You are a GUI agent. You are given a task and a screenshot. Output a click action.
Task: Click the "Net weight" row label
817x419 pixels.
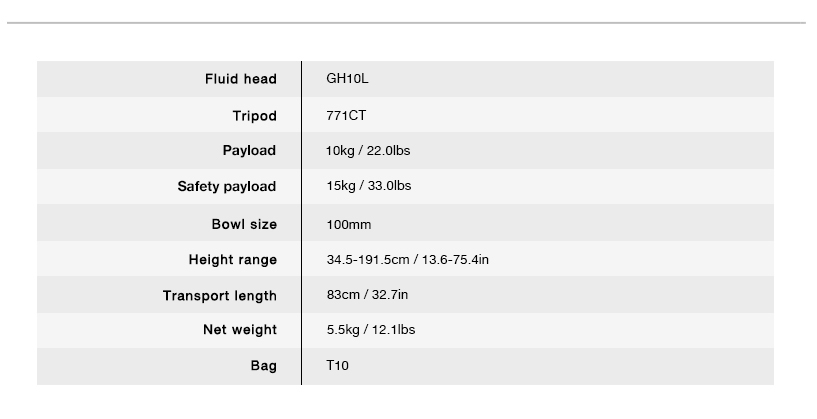[240, 330]
